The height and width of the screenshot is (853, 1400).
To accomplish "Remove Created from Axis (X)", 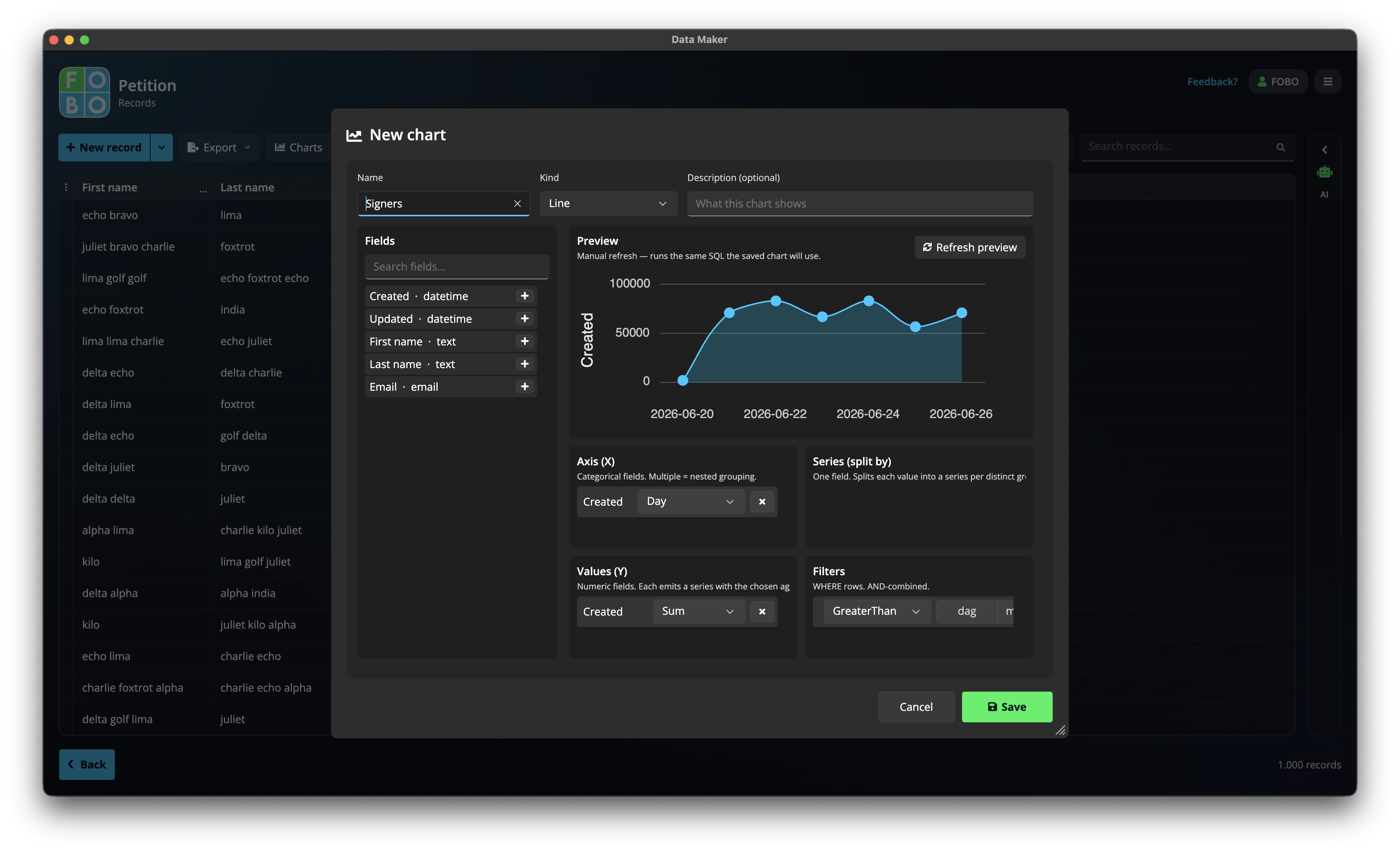I will tap(762, 502).
